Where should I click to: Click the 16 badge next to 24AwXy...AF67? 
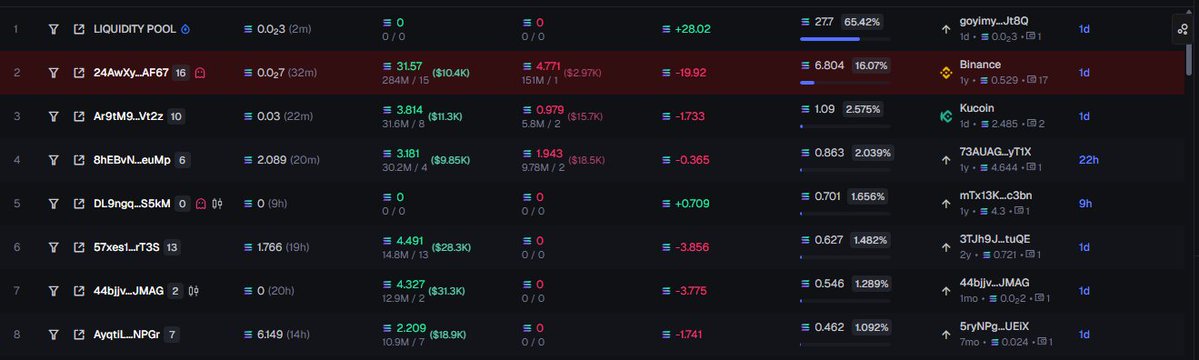(x=180, y=73)
